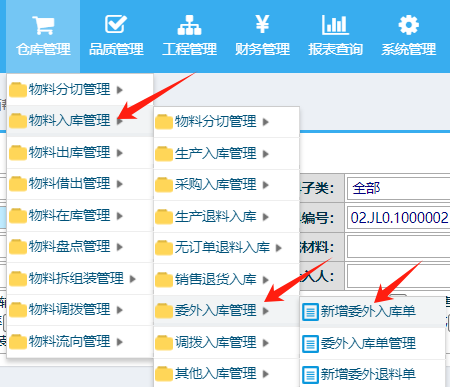Open the 子类 dropdown showing 全部
Image resolution: width=450 pixels, height=387 pixels.
point(398,188)
